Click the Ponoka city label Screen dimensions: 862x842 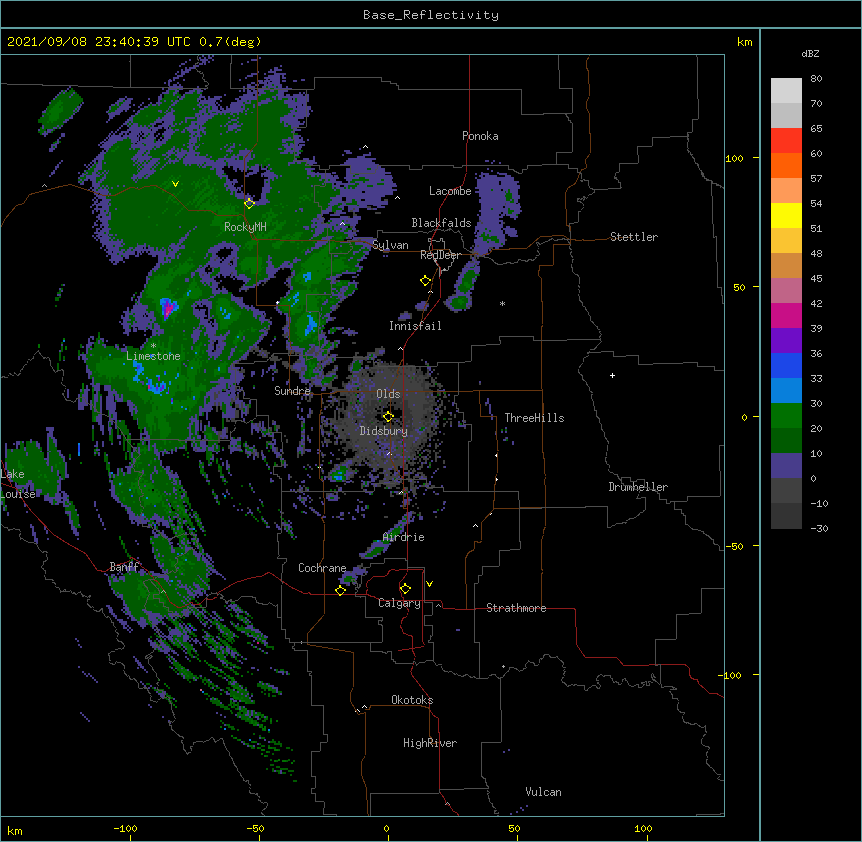480,136
